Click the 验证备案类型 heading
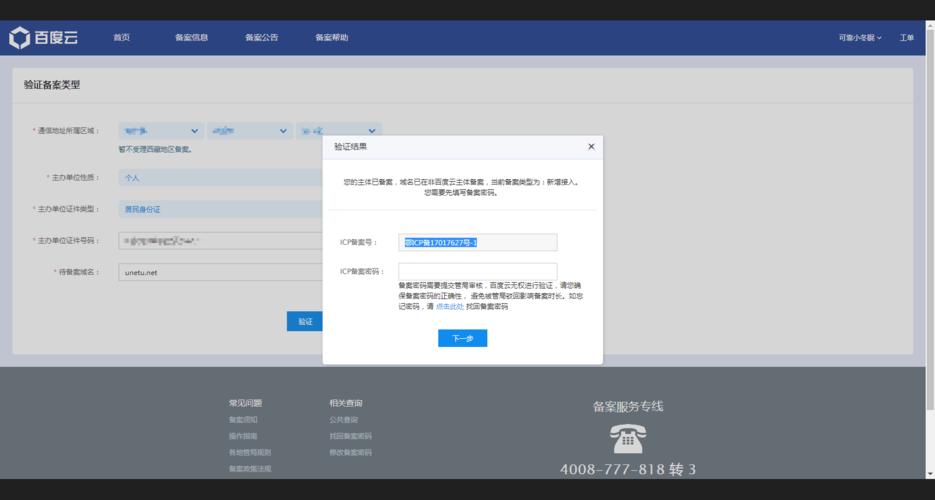 coord(52,85)
